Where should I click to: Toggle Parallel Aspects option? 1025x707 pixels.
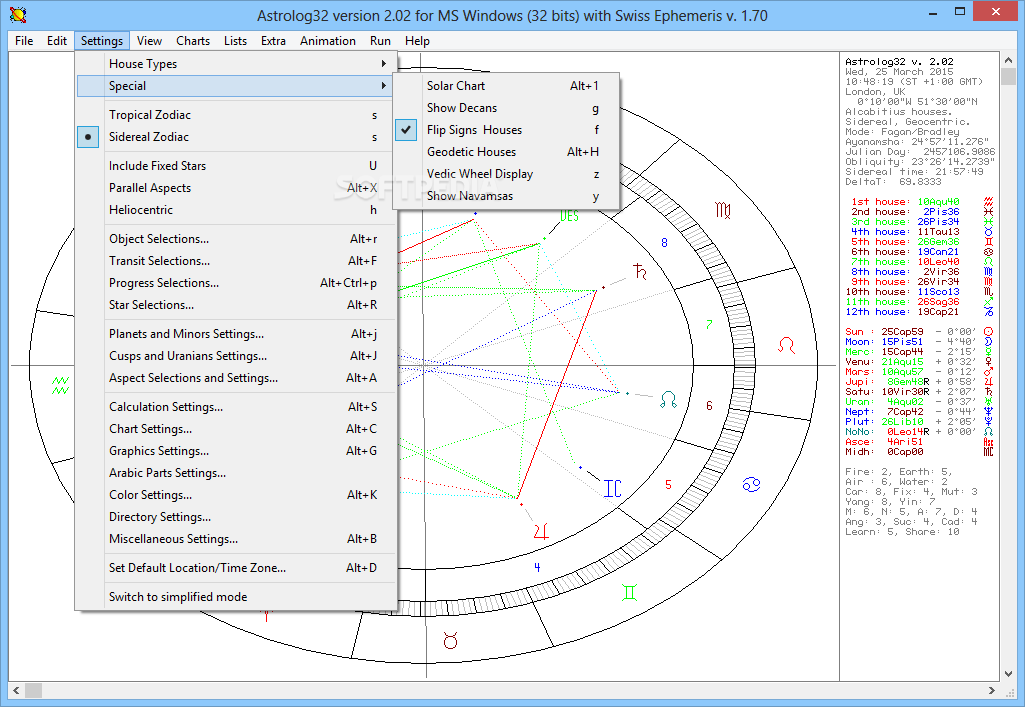pyautogui.click(x=237, y=188)
